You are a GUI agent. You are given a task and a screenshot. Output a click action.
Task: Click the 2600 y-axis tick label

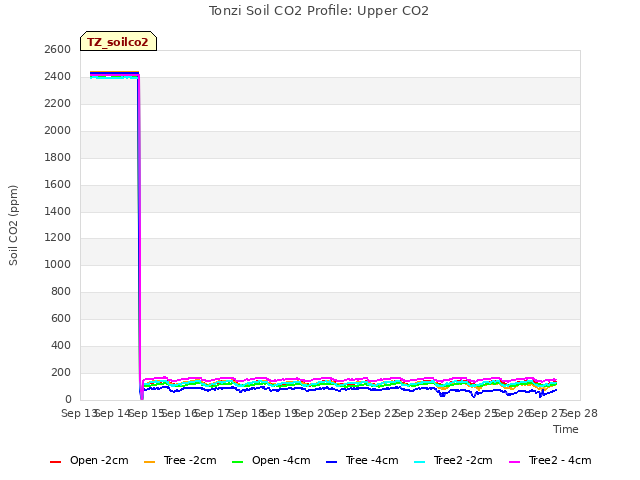58,49
